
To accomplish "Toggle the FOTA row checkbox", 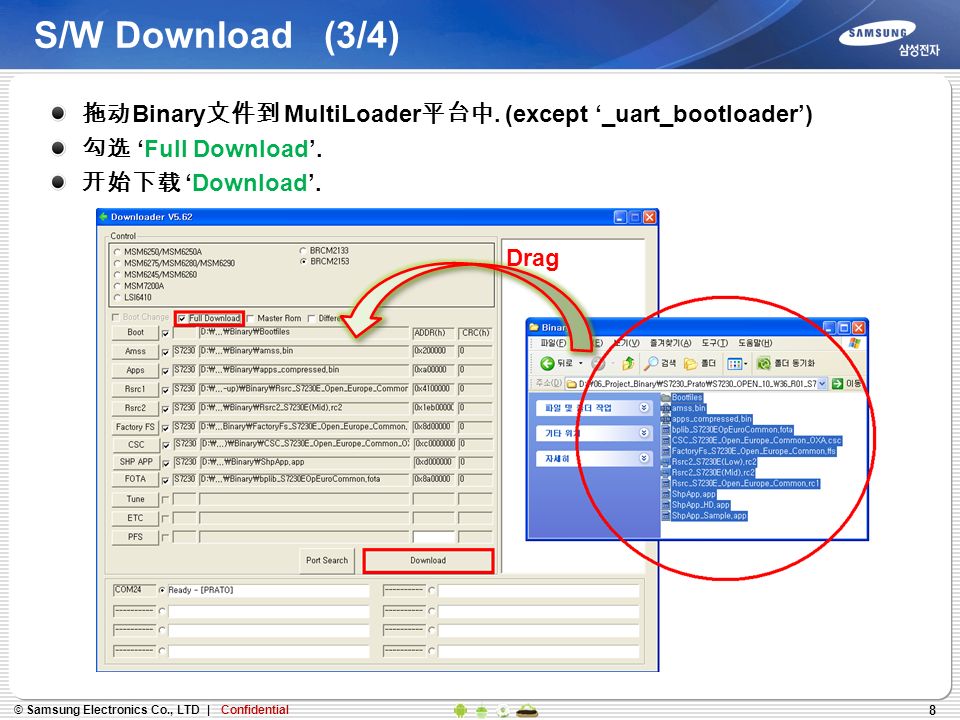I will 165,481.
